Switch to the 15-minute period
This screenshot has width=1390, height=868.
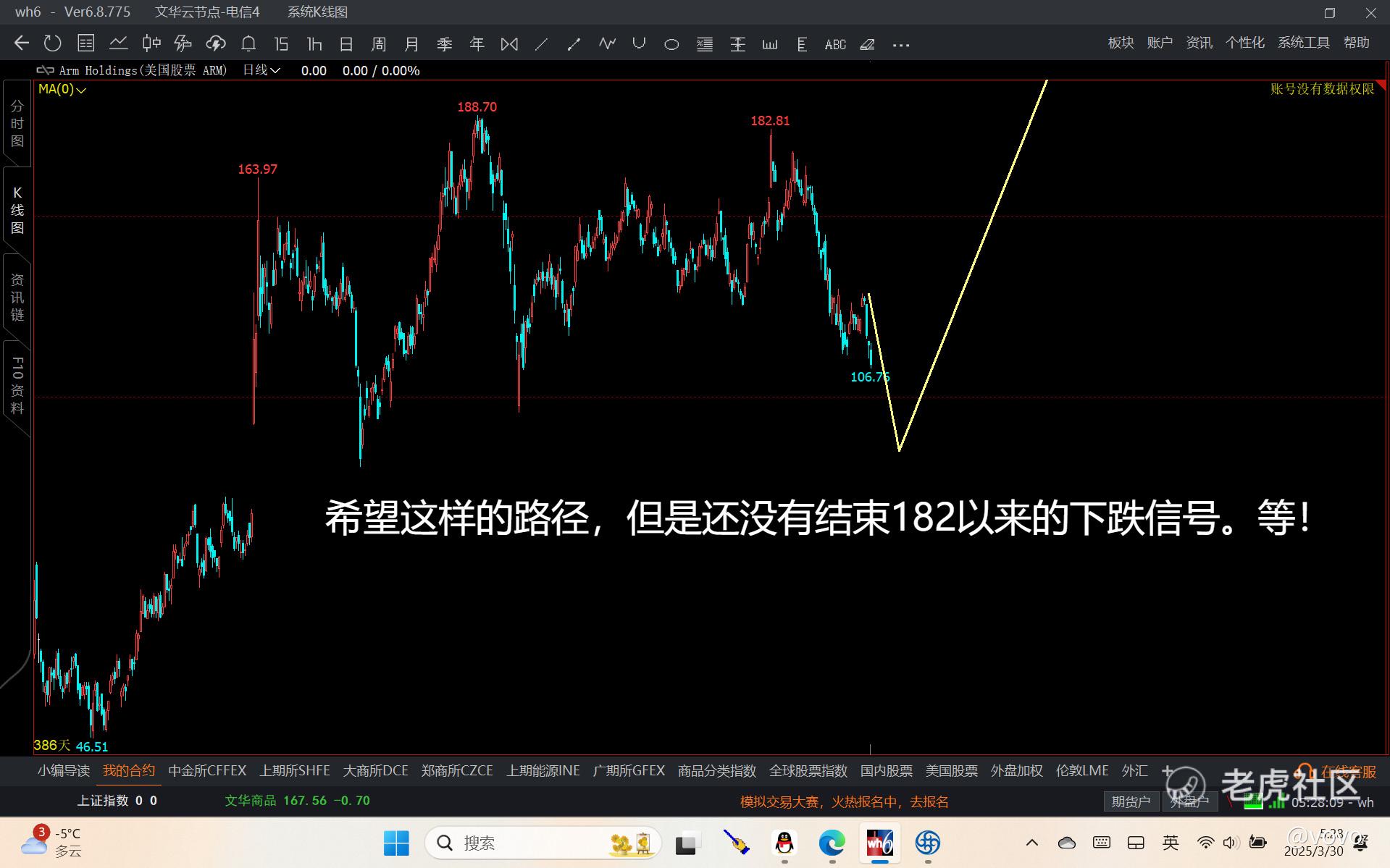[x=281, y=44]
